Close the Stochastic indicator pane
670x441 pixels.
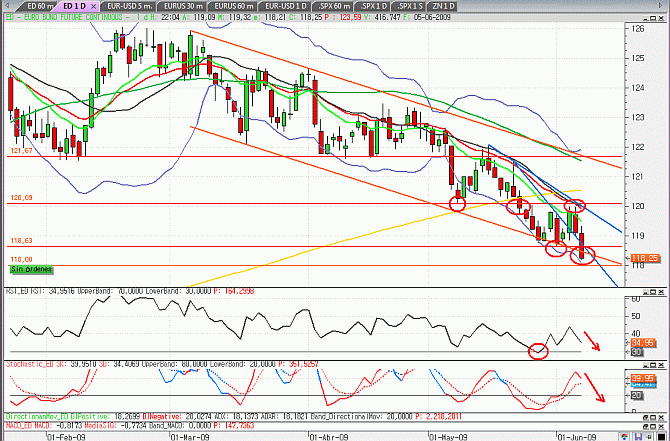tap(661, 365)
